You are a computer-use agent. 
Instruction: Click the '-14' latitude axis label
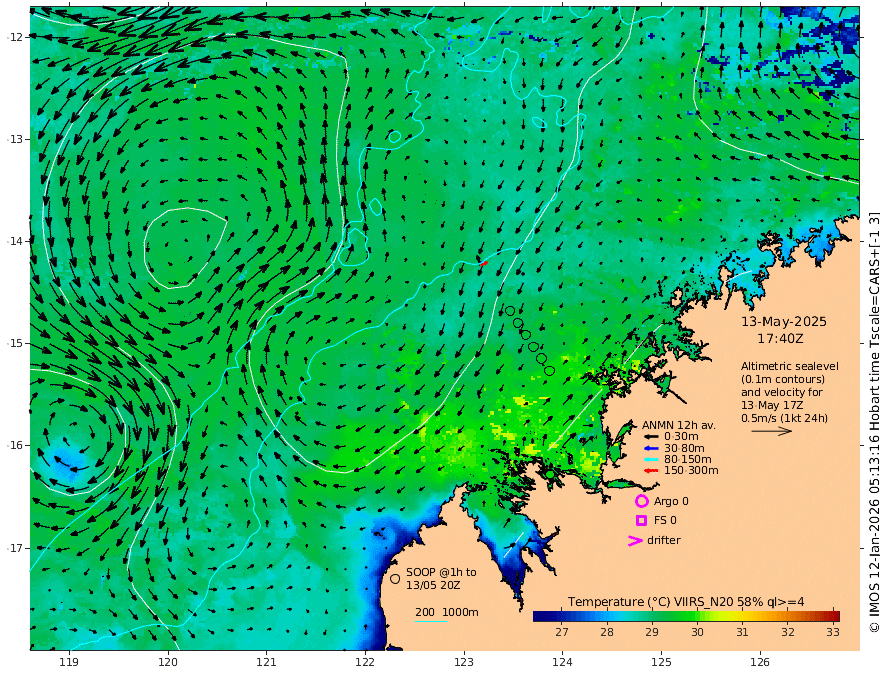[15, 241]
